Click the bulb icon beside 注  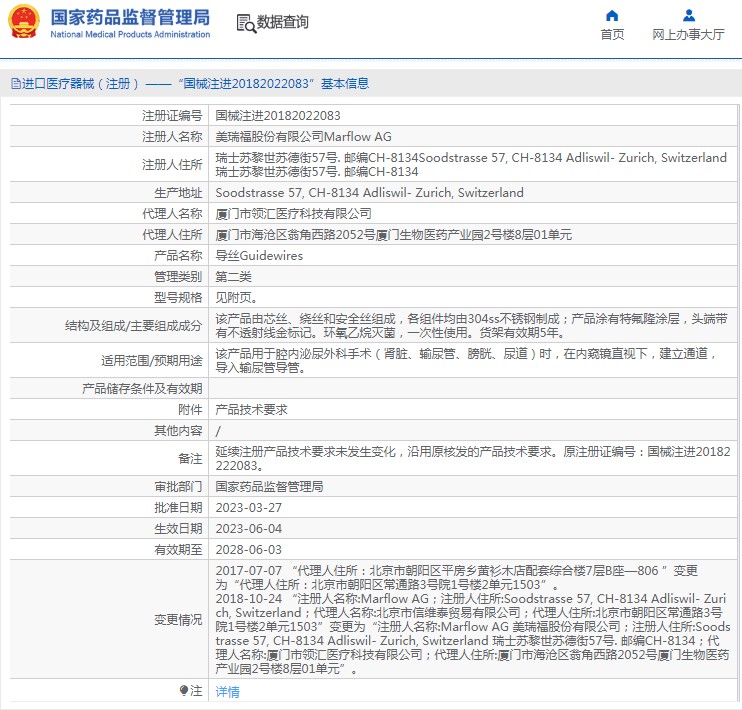point(184,691)
